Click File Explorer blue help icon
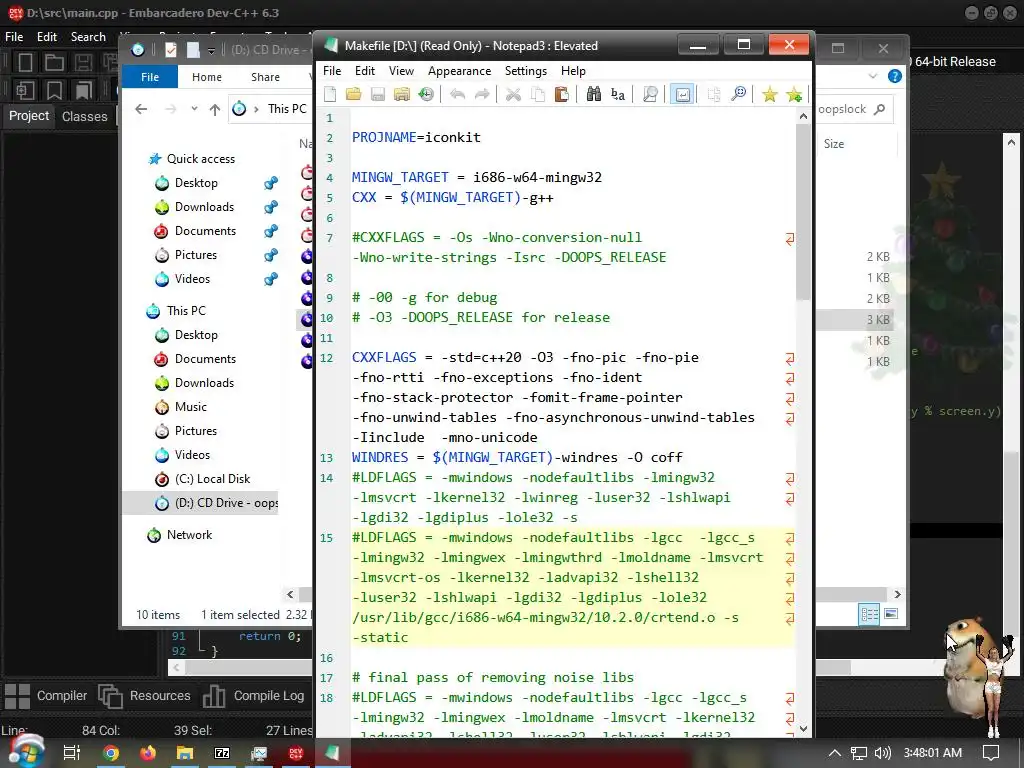This screenshot has height=768, width=1024. click(x=895, y=76)
